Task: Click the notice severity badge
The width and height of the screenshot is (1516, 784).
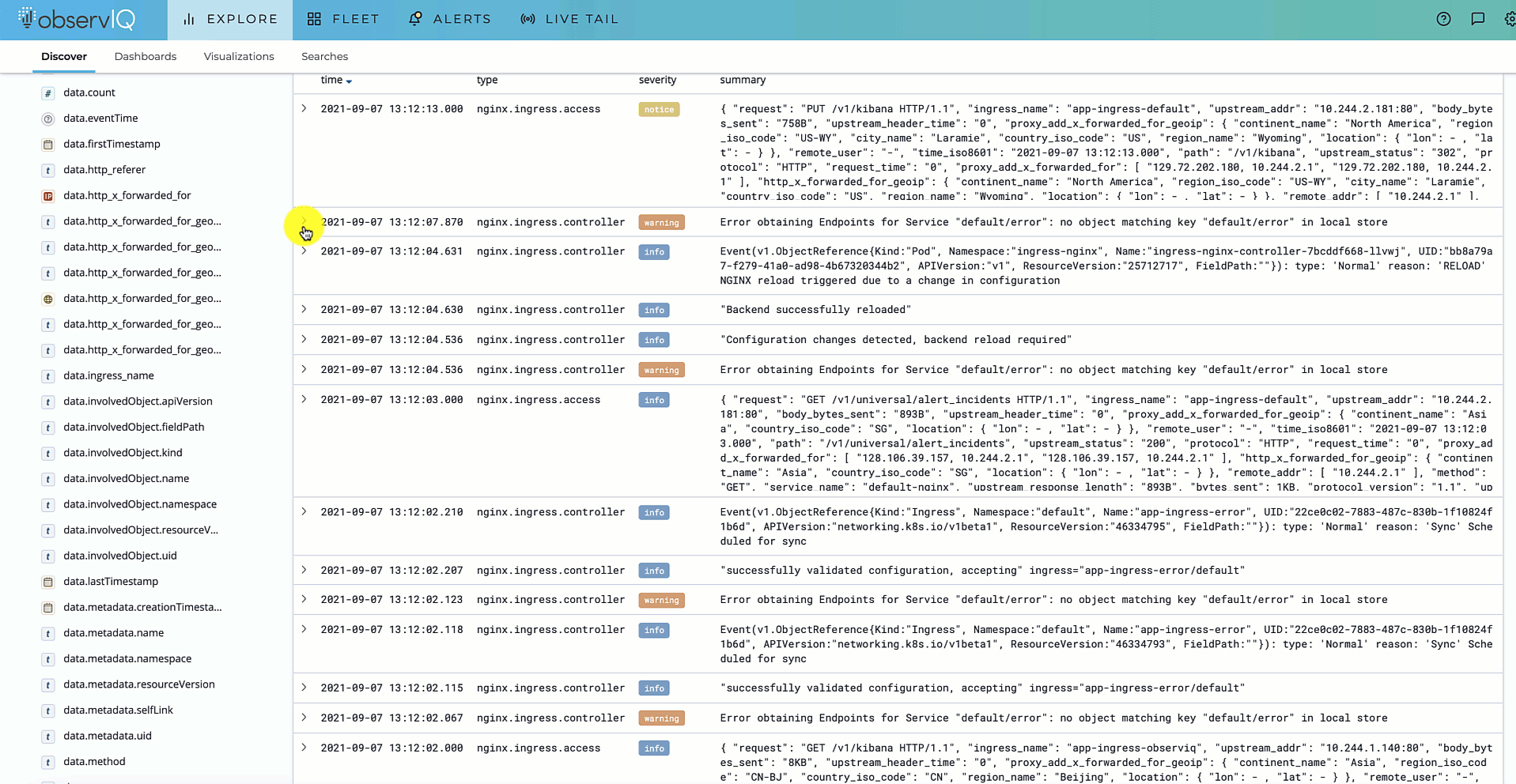Action: point(659,110)
